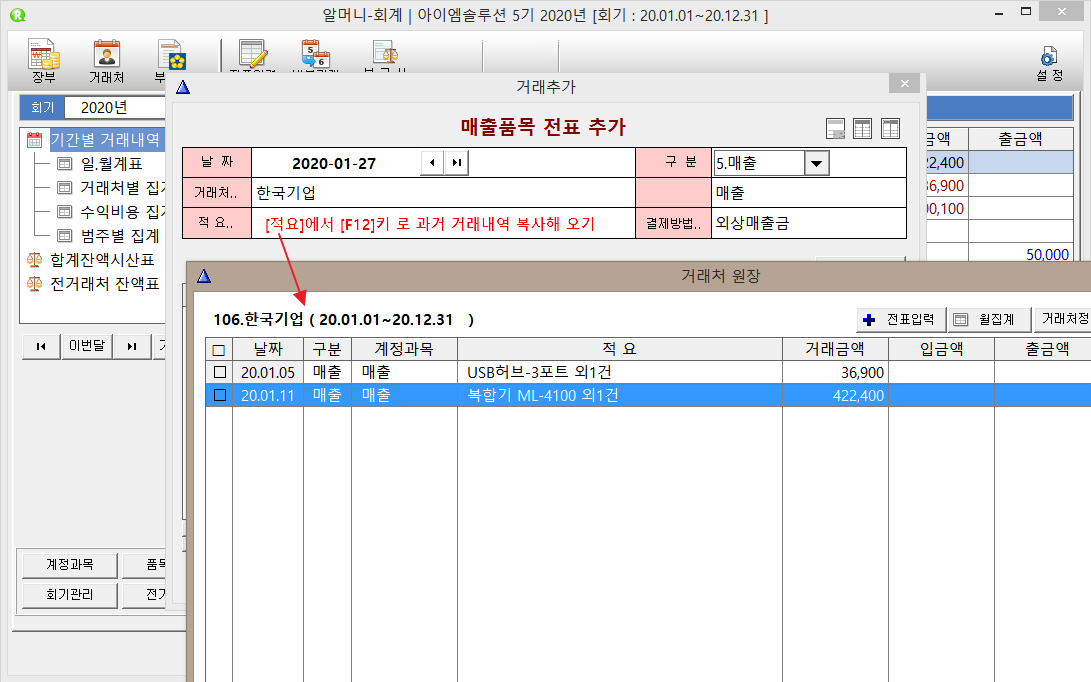Image resolution: width=1091 pixels, height=682 pixels.
Task: Close the 거래추가 dialog
Action: [905, 84]
